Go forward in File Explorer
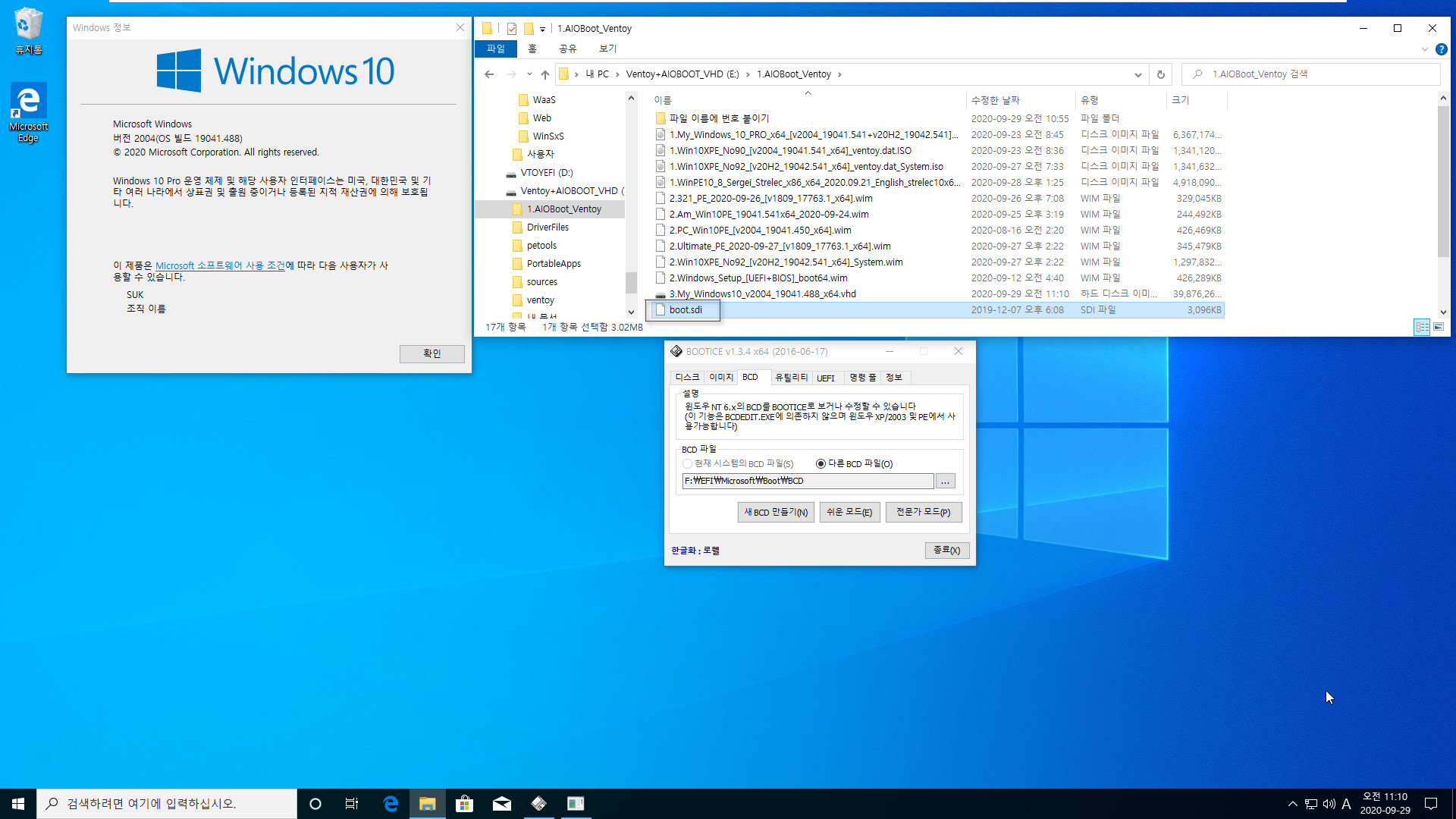1456x819 pixels. [x=511, y=74]
